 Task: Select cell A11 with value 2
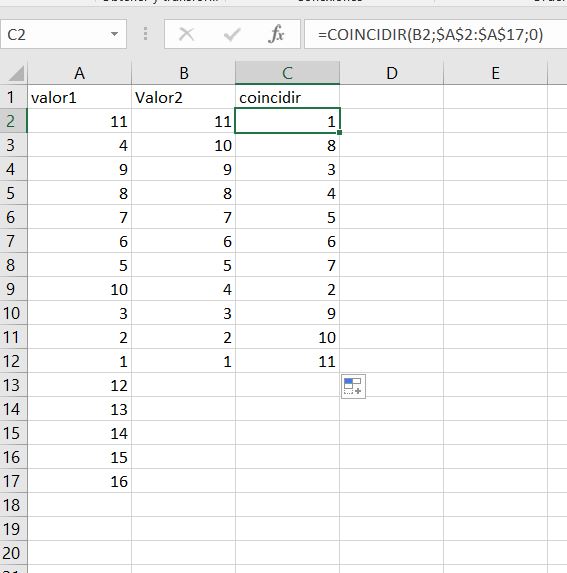coord(80,337)
